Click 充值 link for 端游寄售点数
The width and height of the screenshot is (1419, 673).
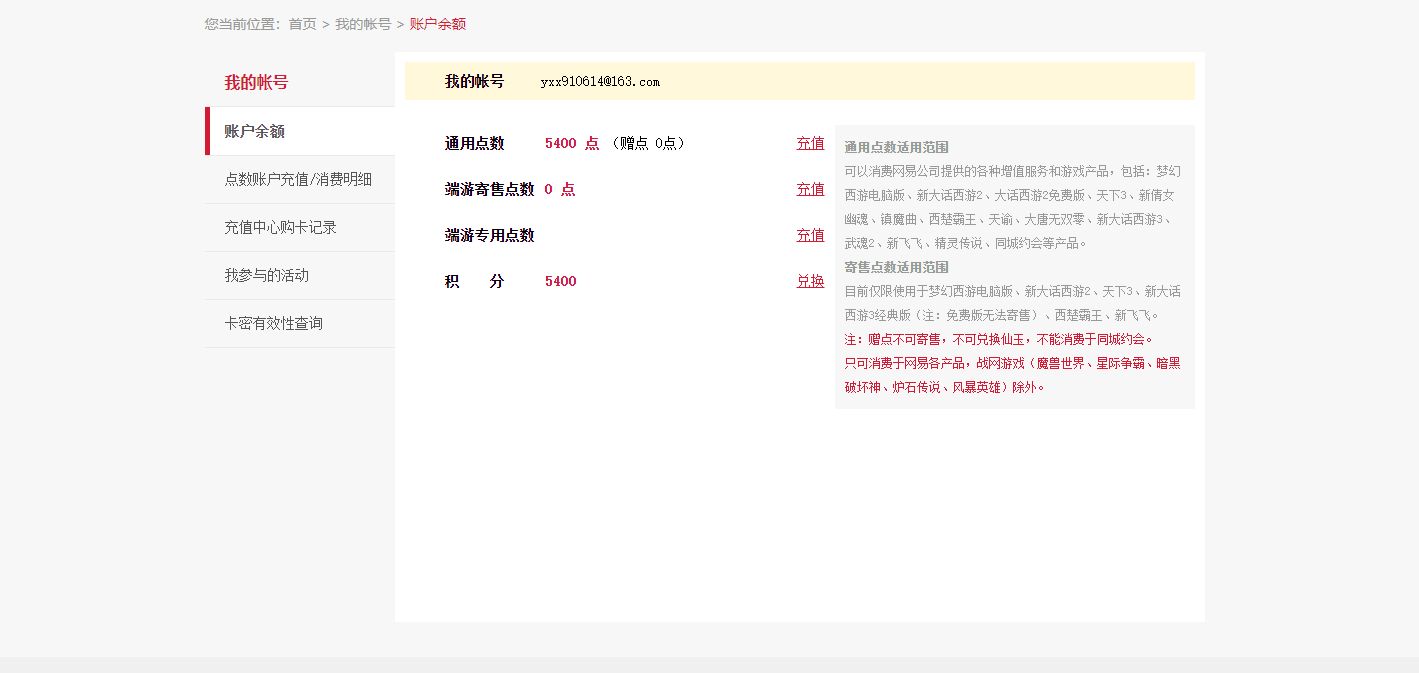point(810,189)
